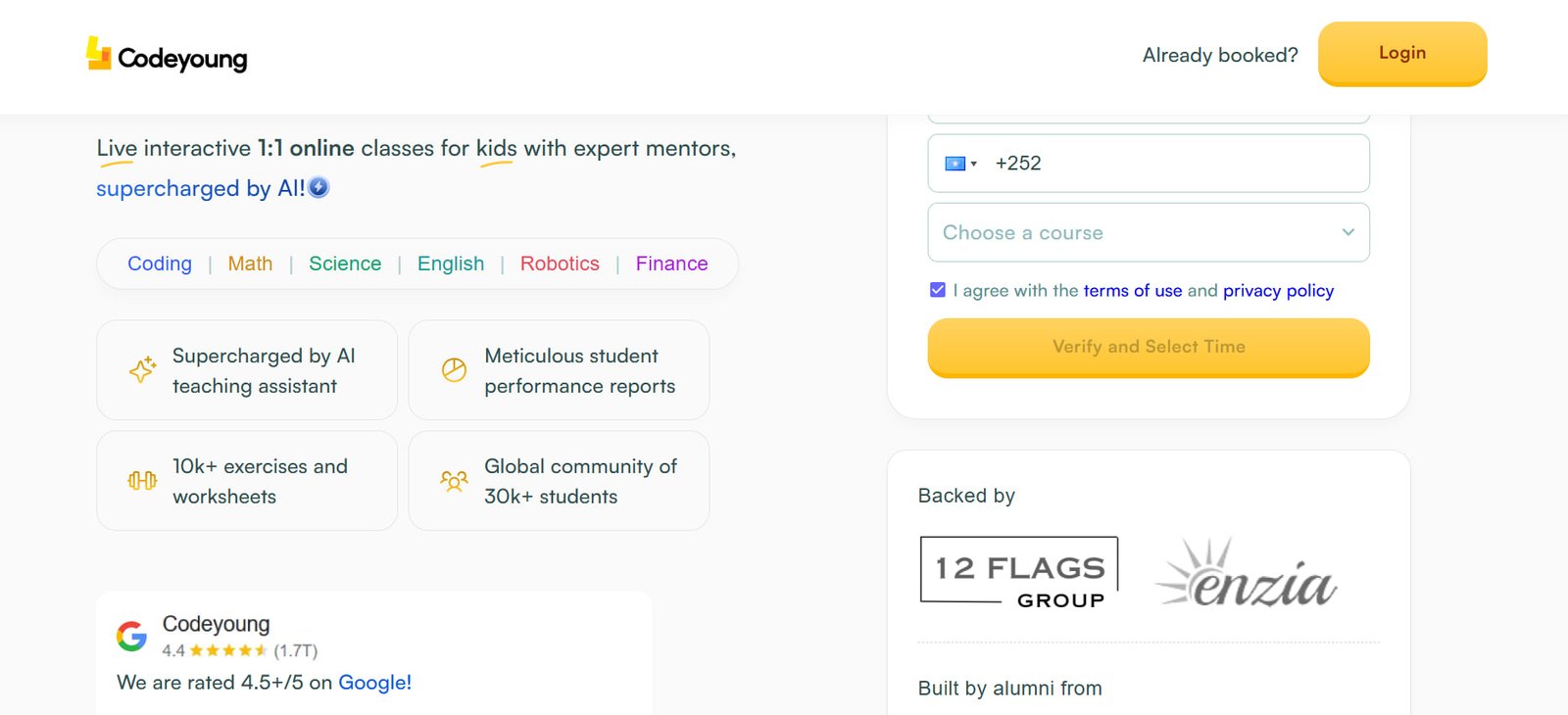
Task: Follow the Google! rating link
Action: 374,683
